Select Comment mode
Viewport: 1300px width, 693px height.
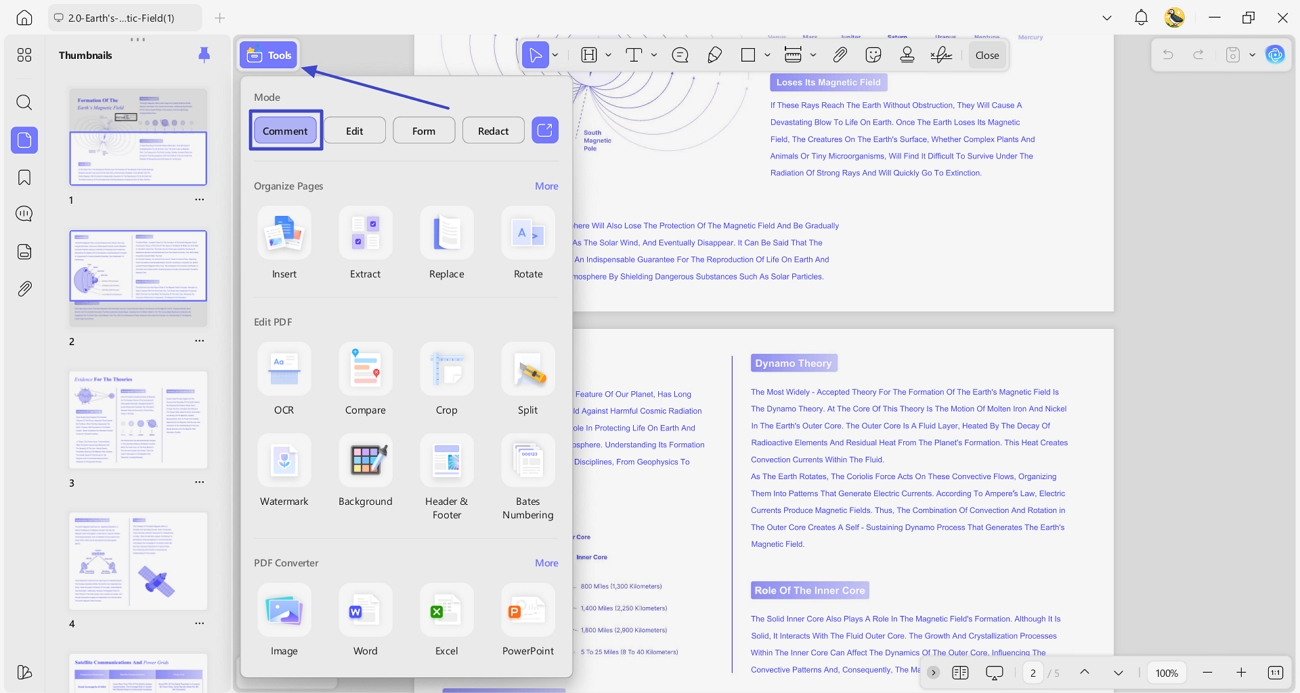pyautogui.click(x=285, y=131)
